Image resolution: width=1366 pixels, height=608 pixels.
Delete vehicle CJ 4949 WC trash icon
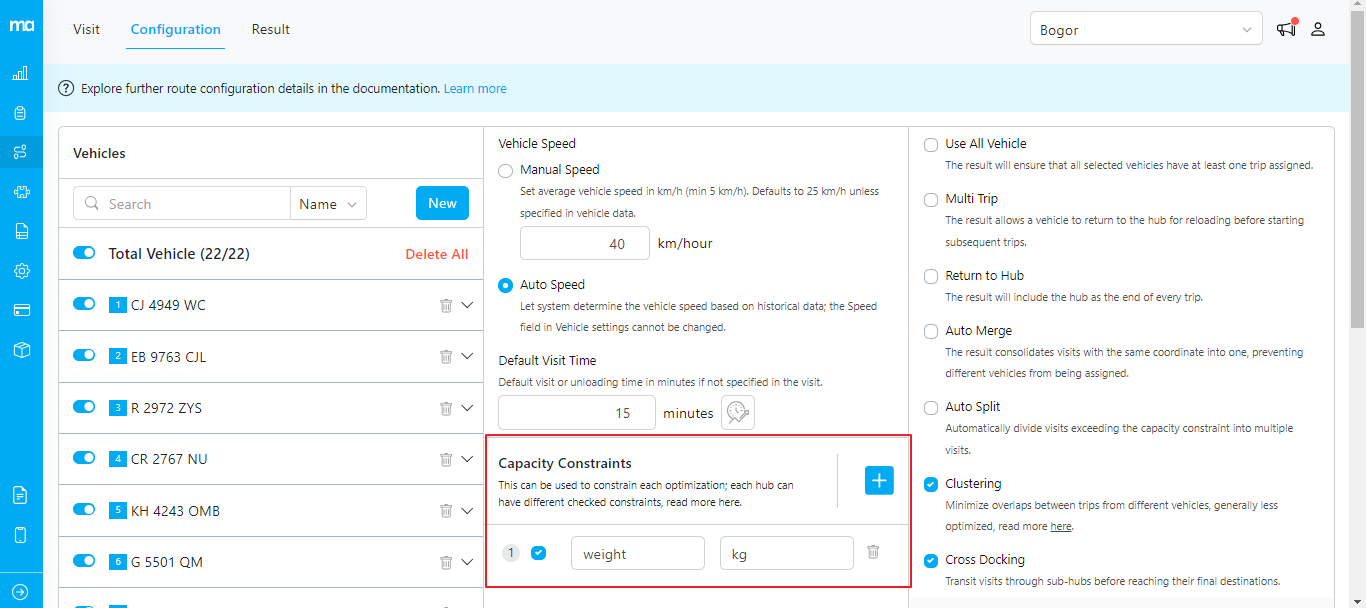click(x=446, y=305)
